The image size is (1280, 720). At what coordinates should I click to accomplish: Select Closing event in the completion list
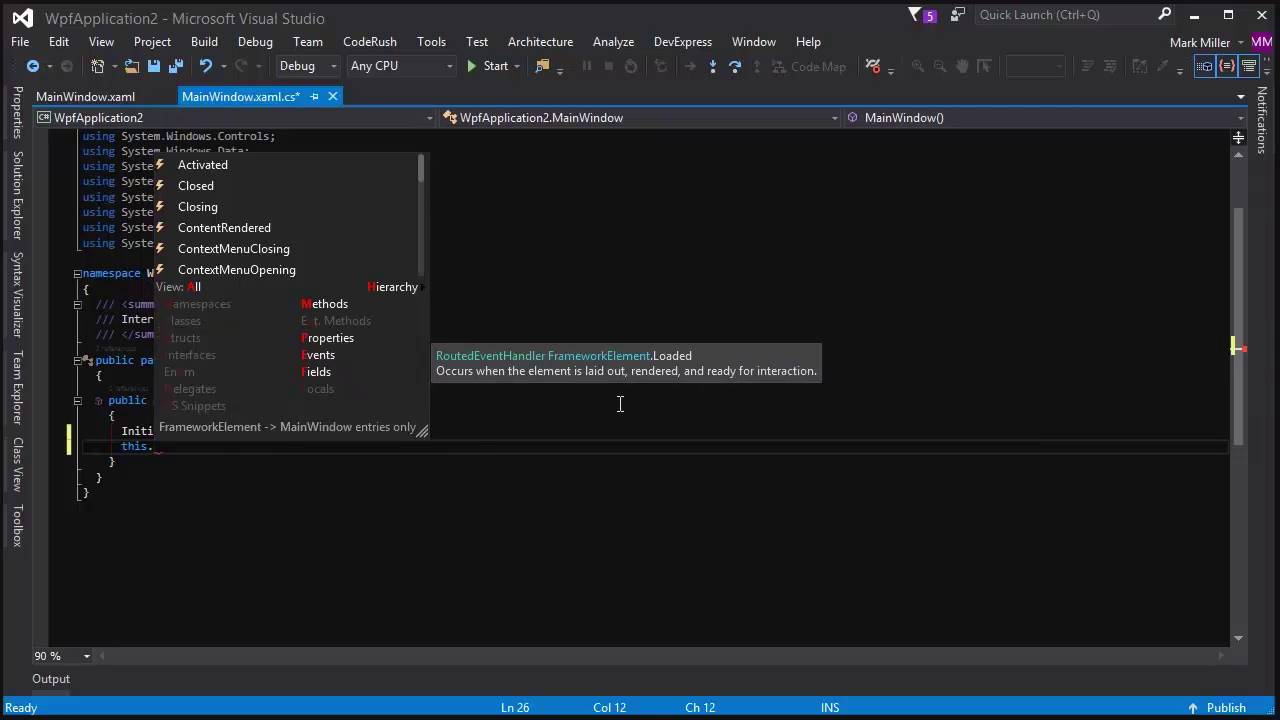[x=285, y=207]
